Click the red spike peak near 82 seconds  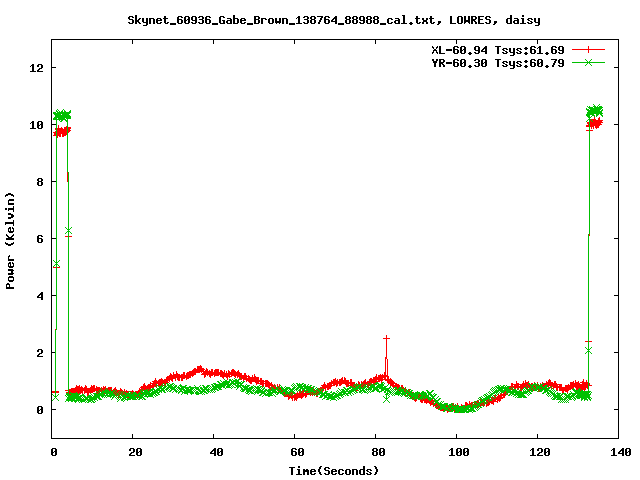coord(387,338)
